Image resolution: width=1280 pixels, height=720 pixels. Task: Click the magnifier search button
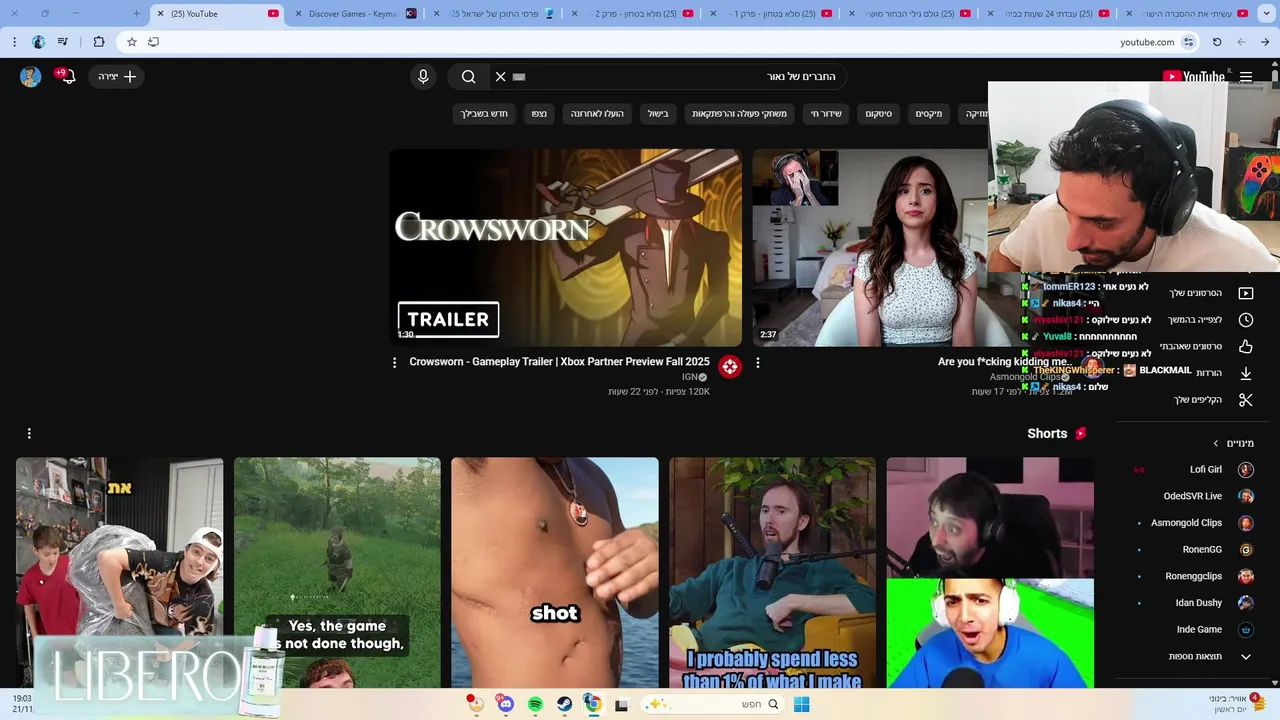click(x=468, y=77)
